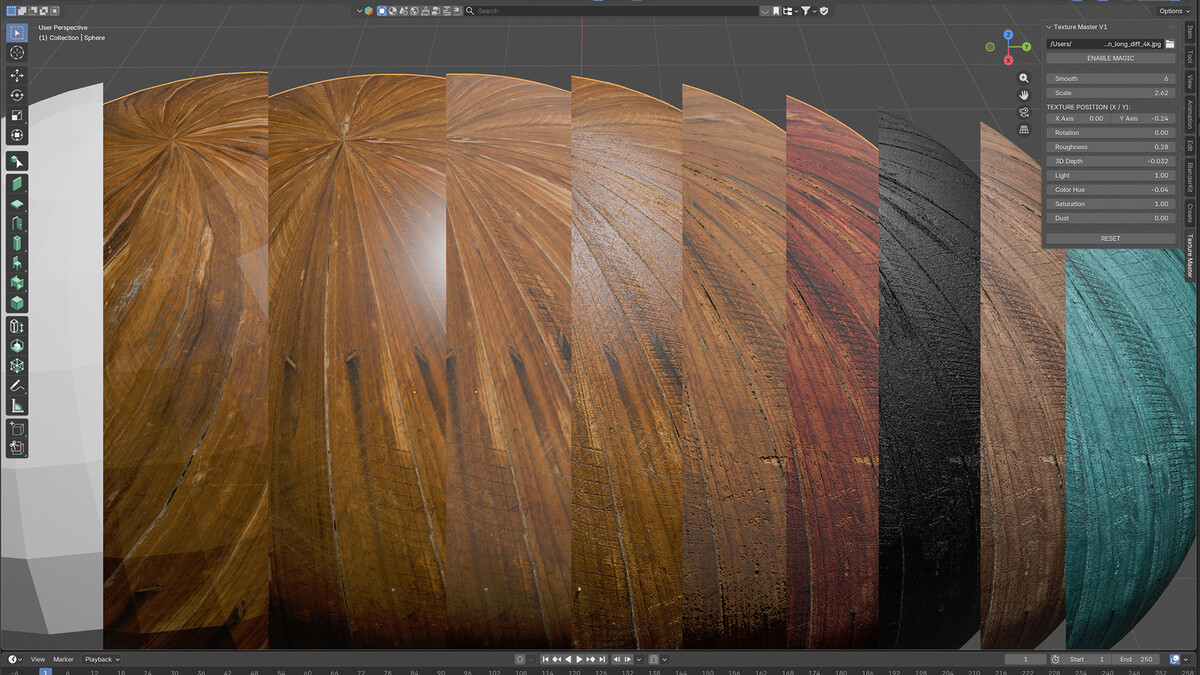
Task: Click the current frame marker on timeline
Action: tap(45, 671)
